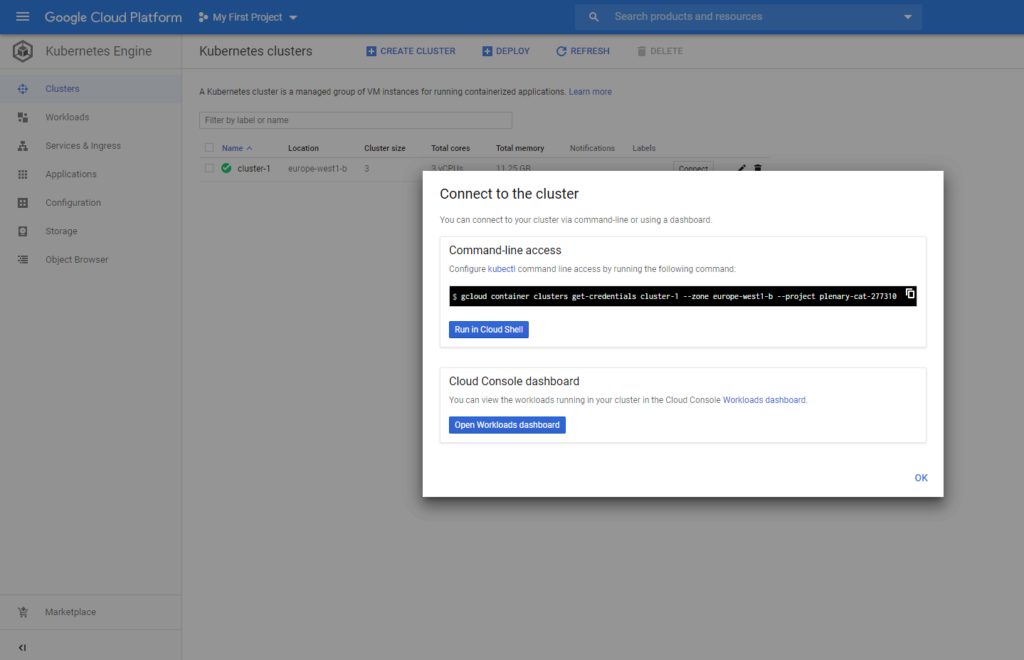Viewport: 1024px width, 660px height.
Task: Expand the search bar dropdown arrow
Action: coord(907,17)
